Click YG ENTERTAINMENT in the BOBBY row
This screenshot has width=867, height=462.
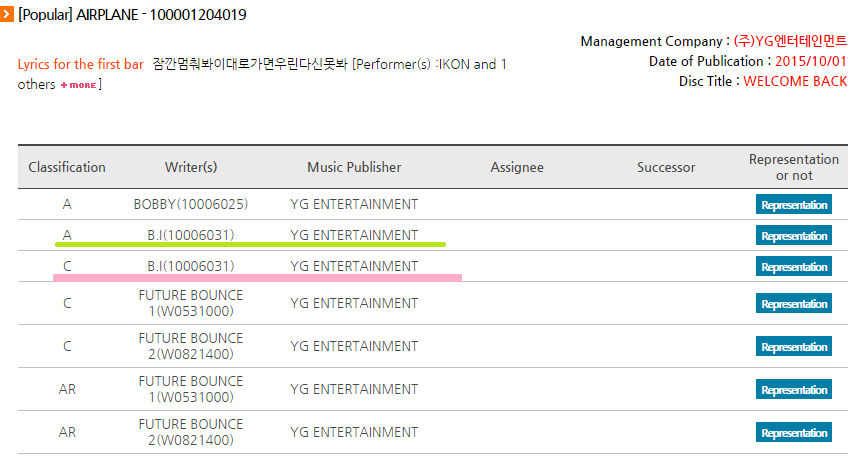pos(354,204)
